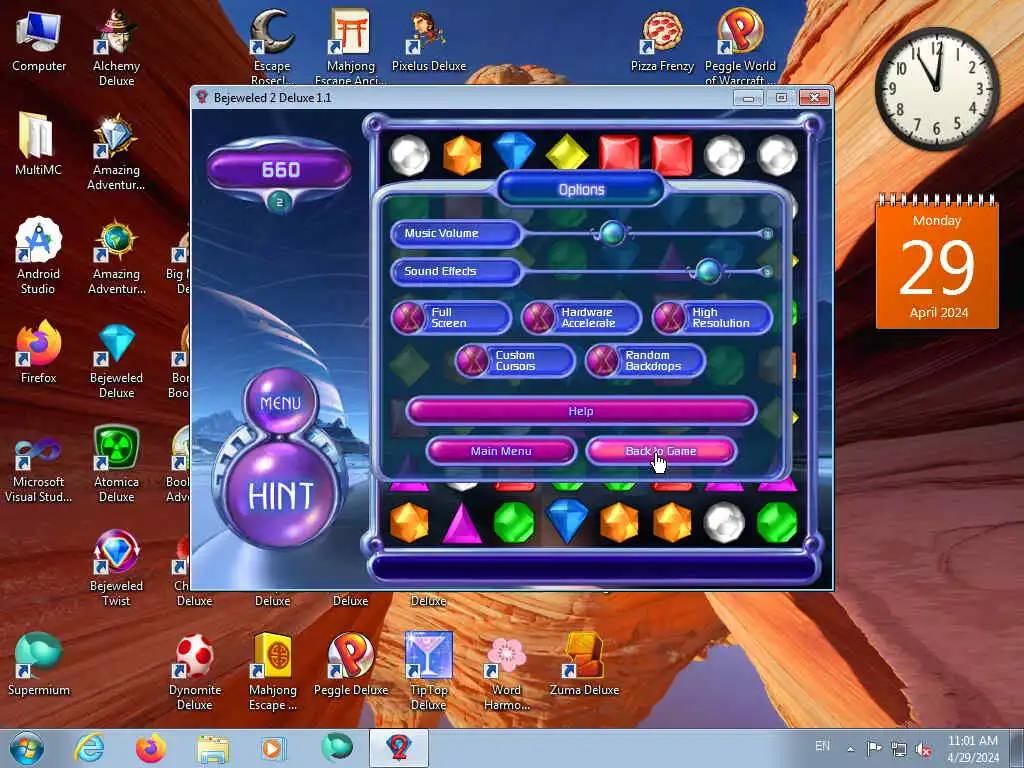This screenshot has width=1024, height=768.
Task: Click the purple HINT orb
Action: [x=281, y=493]
